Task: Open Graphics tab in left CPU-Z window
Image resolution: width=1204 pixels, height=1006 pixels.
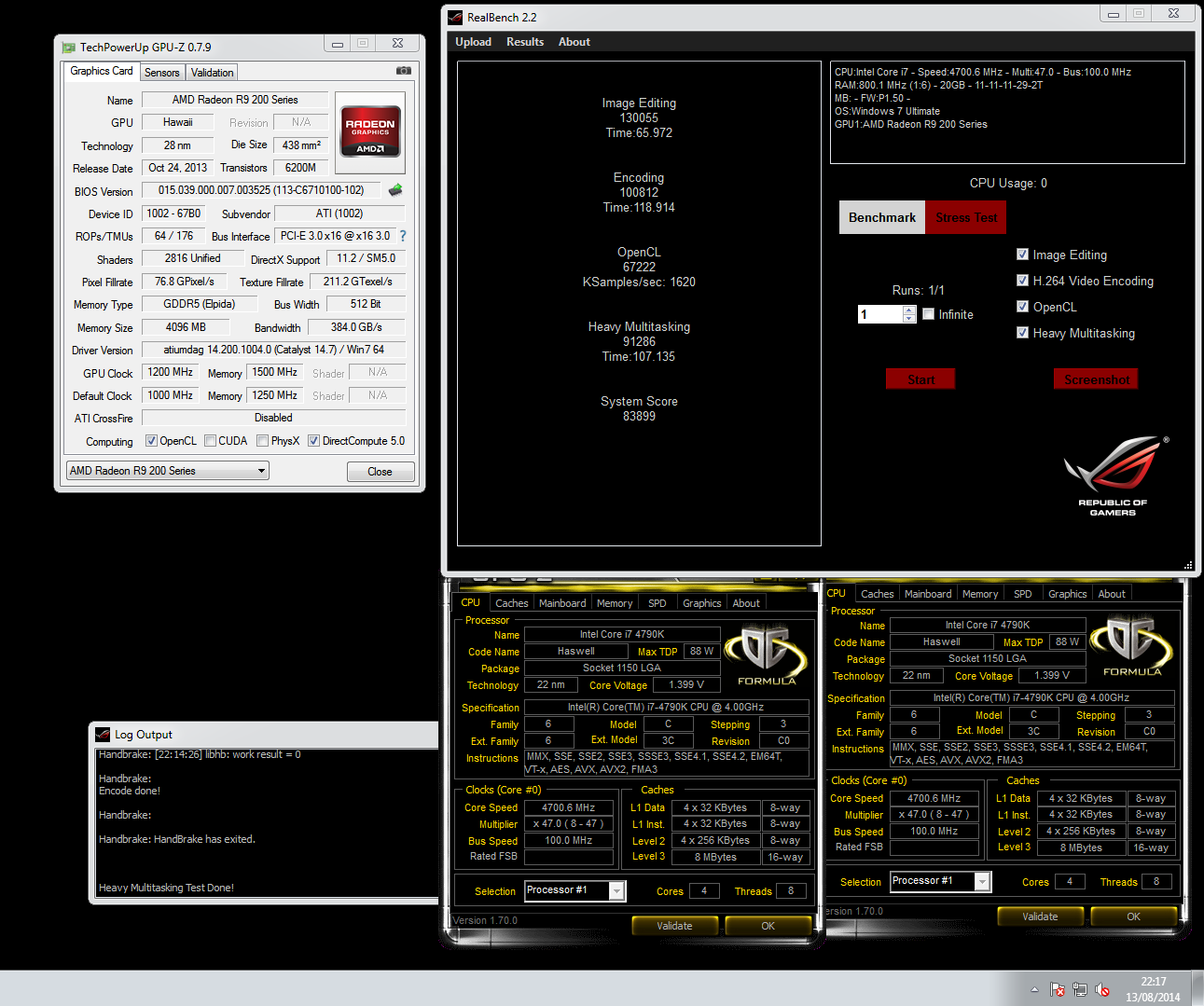Action: pyautogui.click(x=702, y=603)
